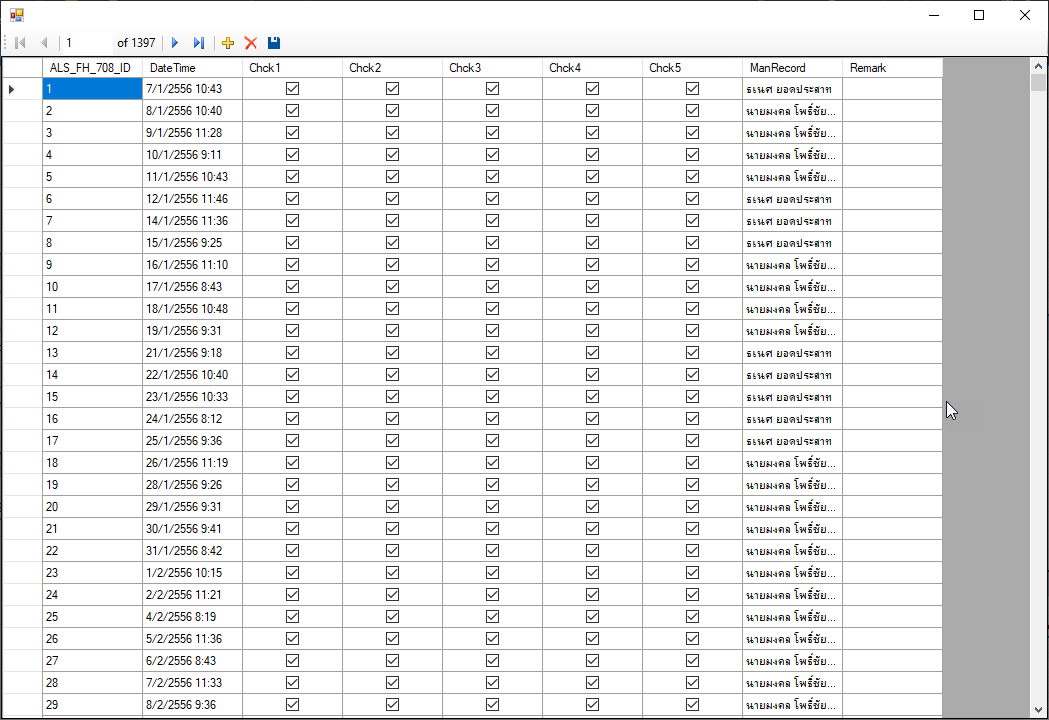Click the Chck2 column header
1049x720 pixels.
click(x=392, y=68)
